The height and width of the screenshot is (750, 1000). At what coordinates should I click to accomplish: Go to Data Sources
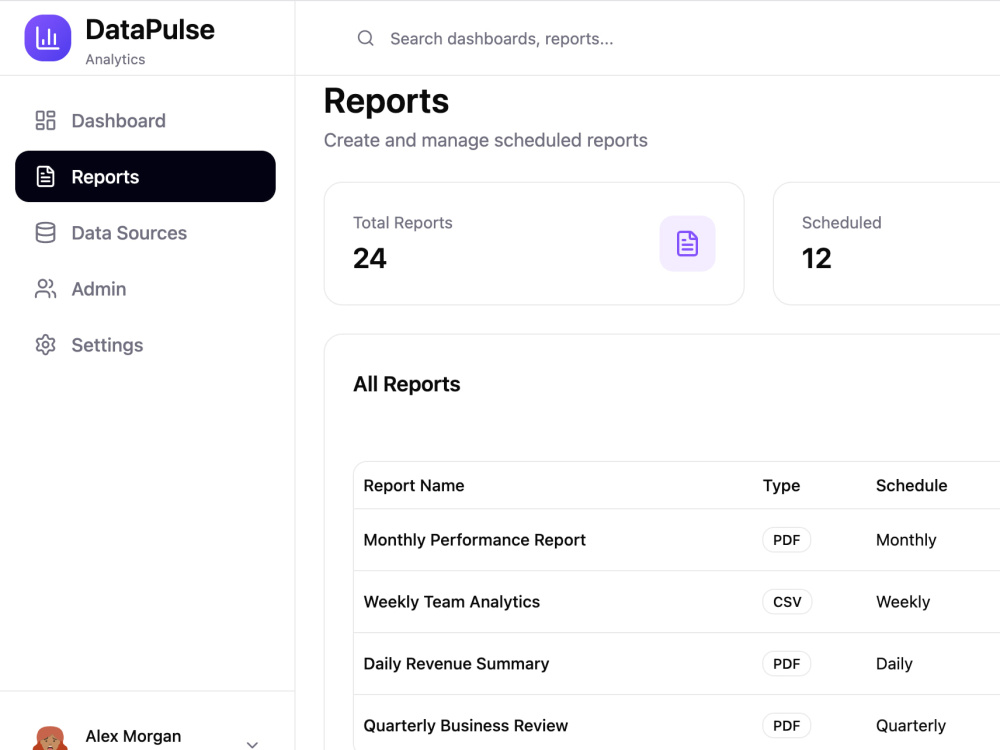click(x=145, y=233)
